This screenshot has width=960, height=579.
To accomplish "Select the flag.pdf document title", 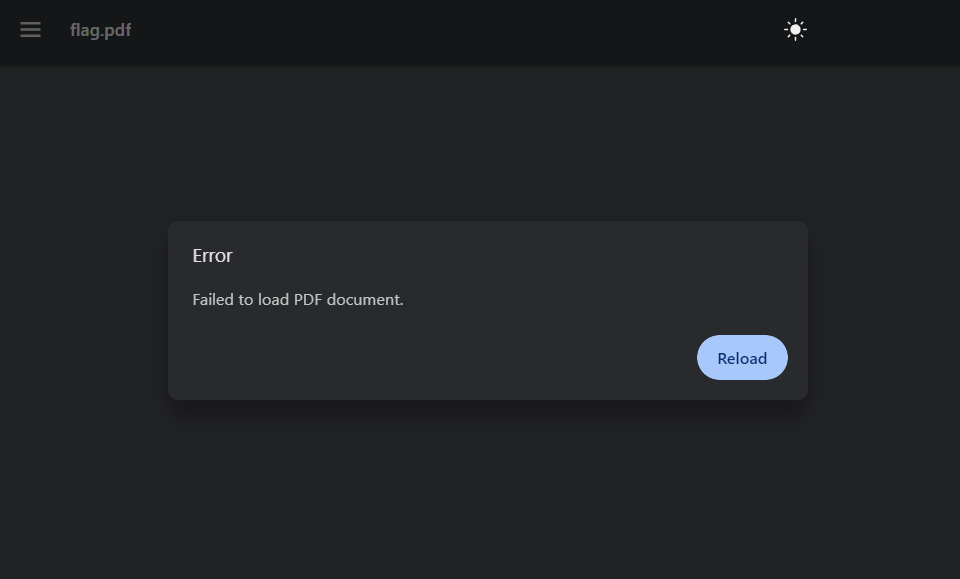I will [100, 30].
